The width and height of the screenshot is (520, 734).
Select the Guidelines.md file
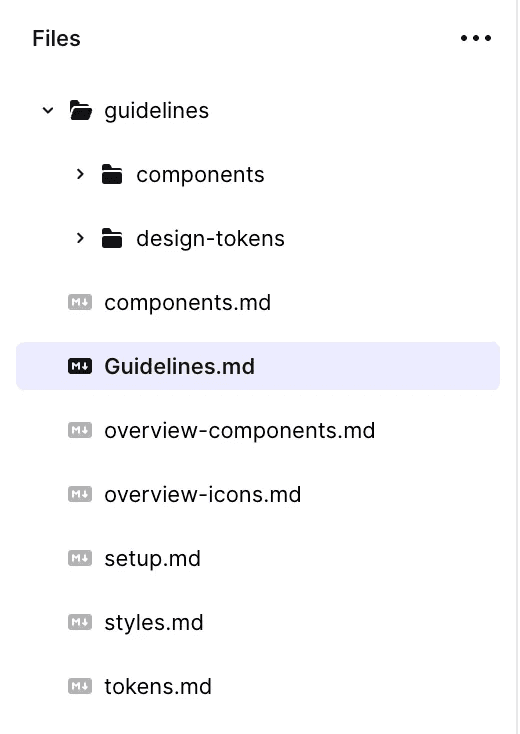[258, 366]
